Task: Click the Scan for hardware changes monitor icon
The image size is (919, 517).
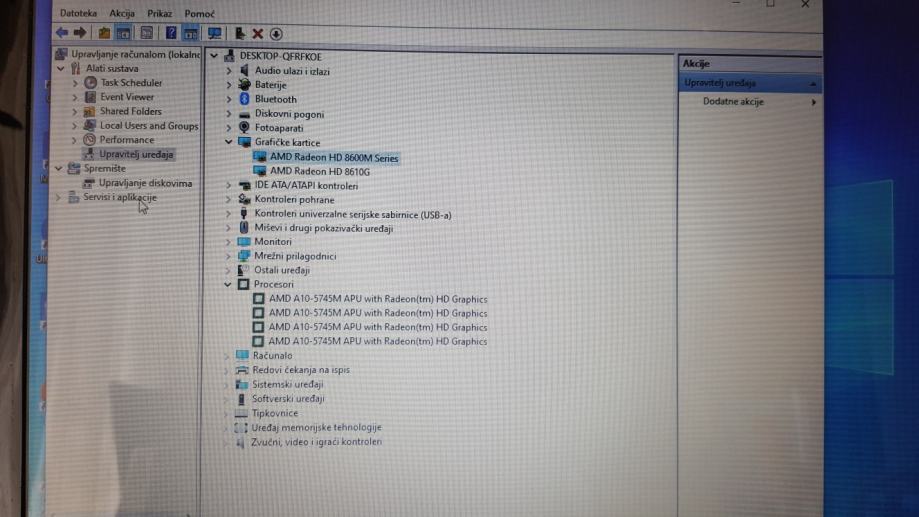Action: (215, 33)
